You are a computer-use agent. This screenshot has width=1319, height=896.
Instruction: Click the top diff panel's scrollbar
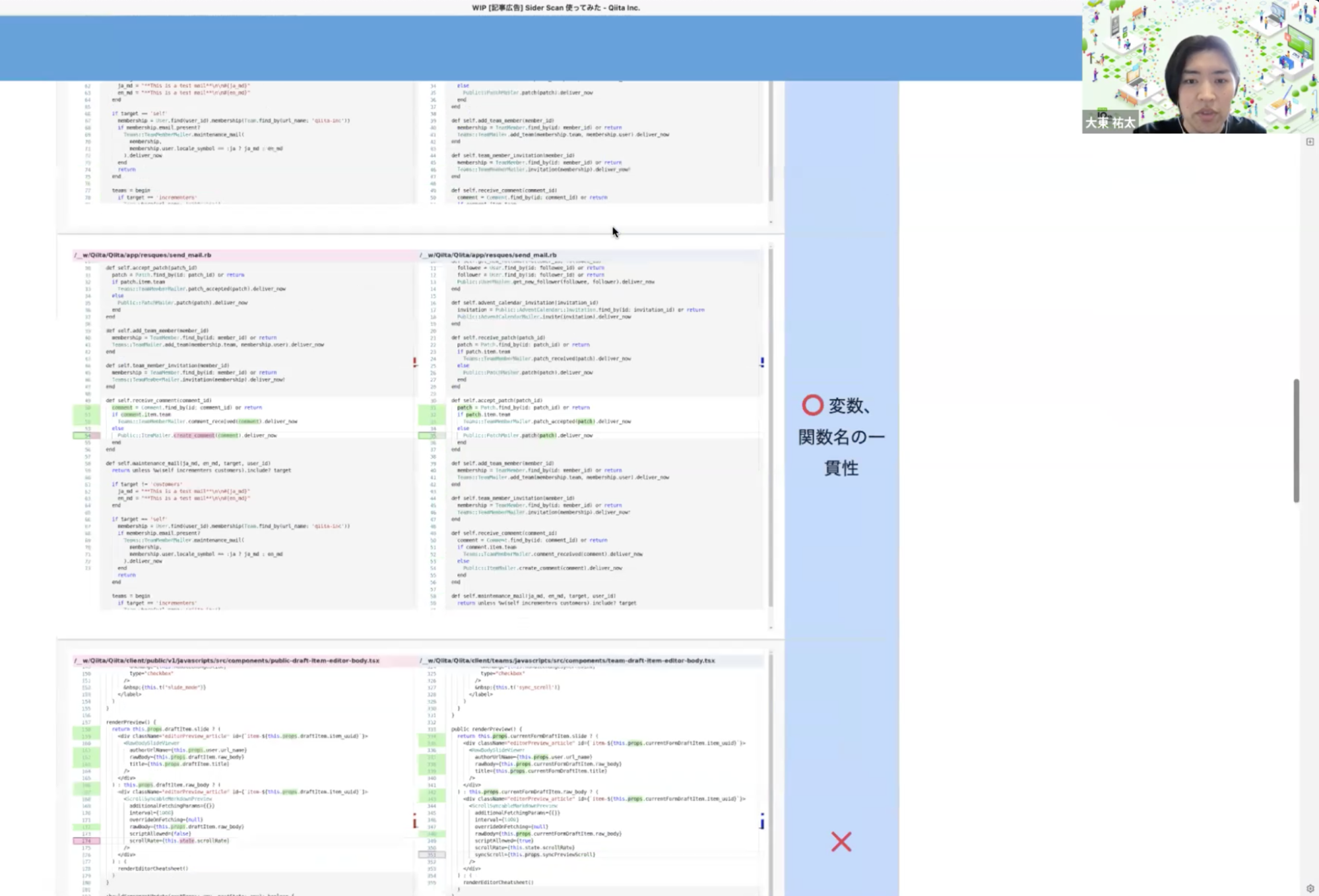click(770, 142)
